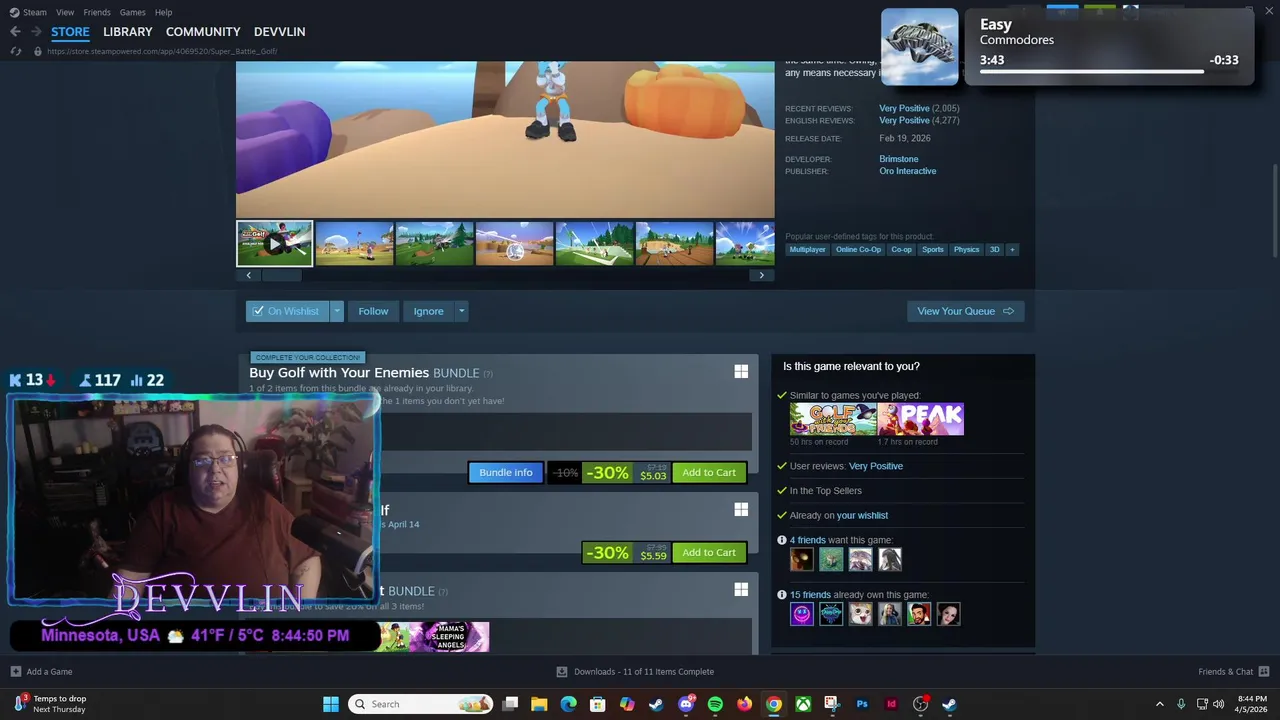Click the Add a Game plus icon

click(15, 672)
